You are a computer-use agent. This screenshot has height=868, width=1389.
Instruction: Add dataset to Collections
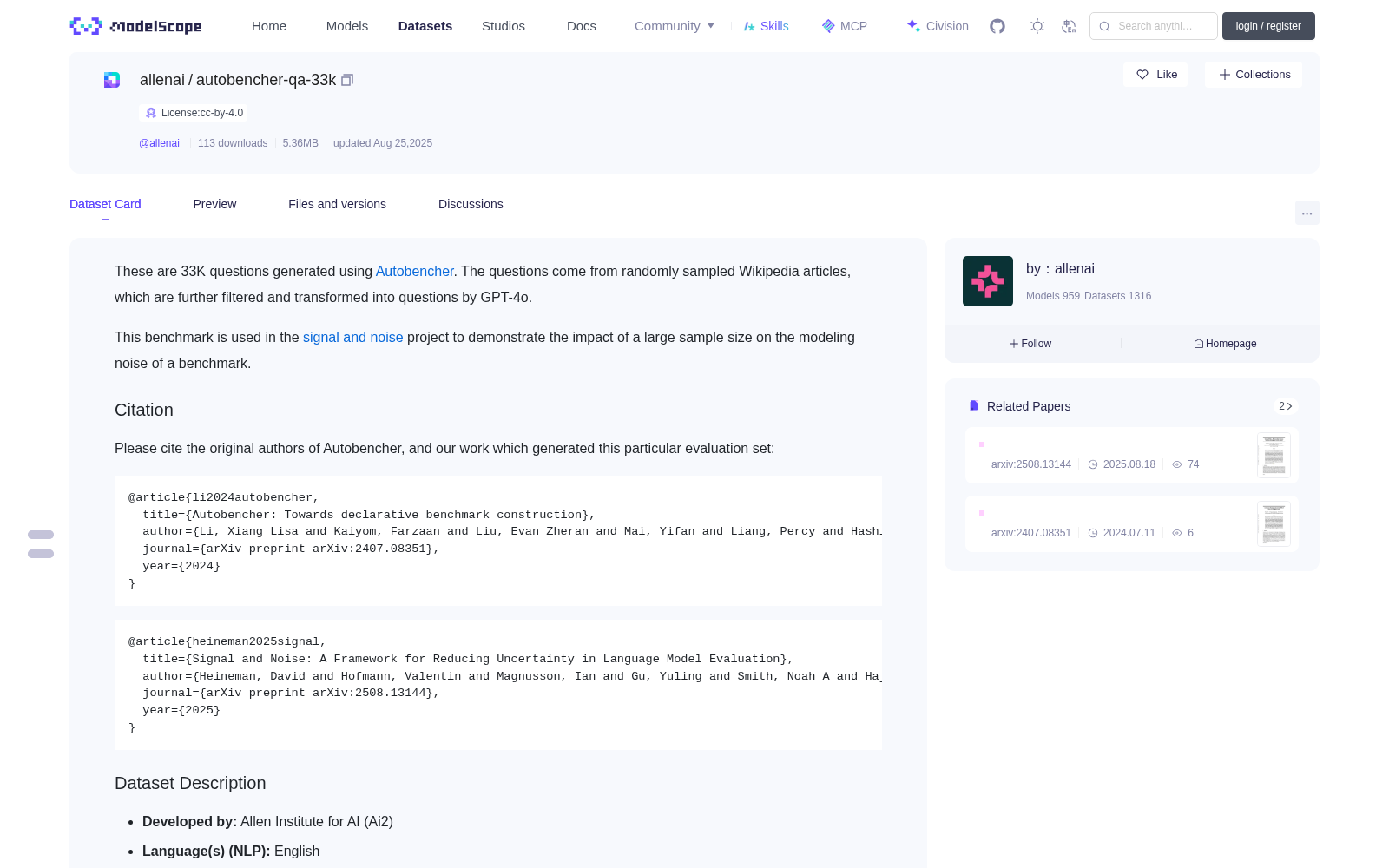pyautogui.click(x=1254, y=75)
